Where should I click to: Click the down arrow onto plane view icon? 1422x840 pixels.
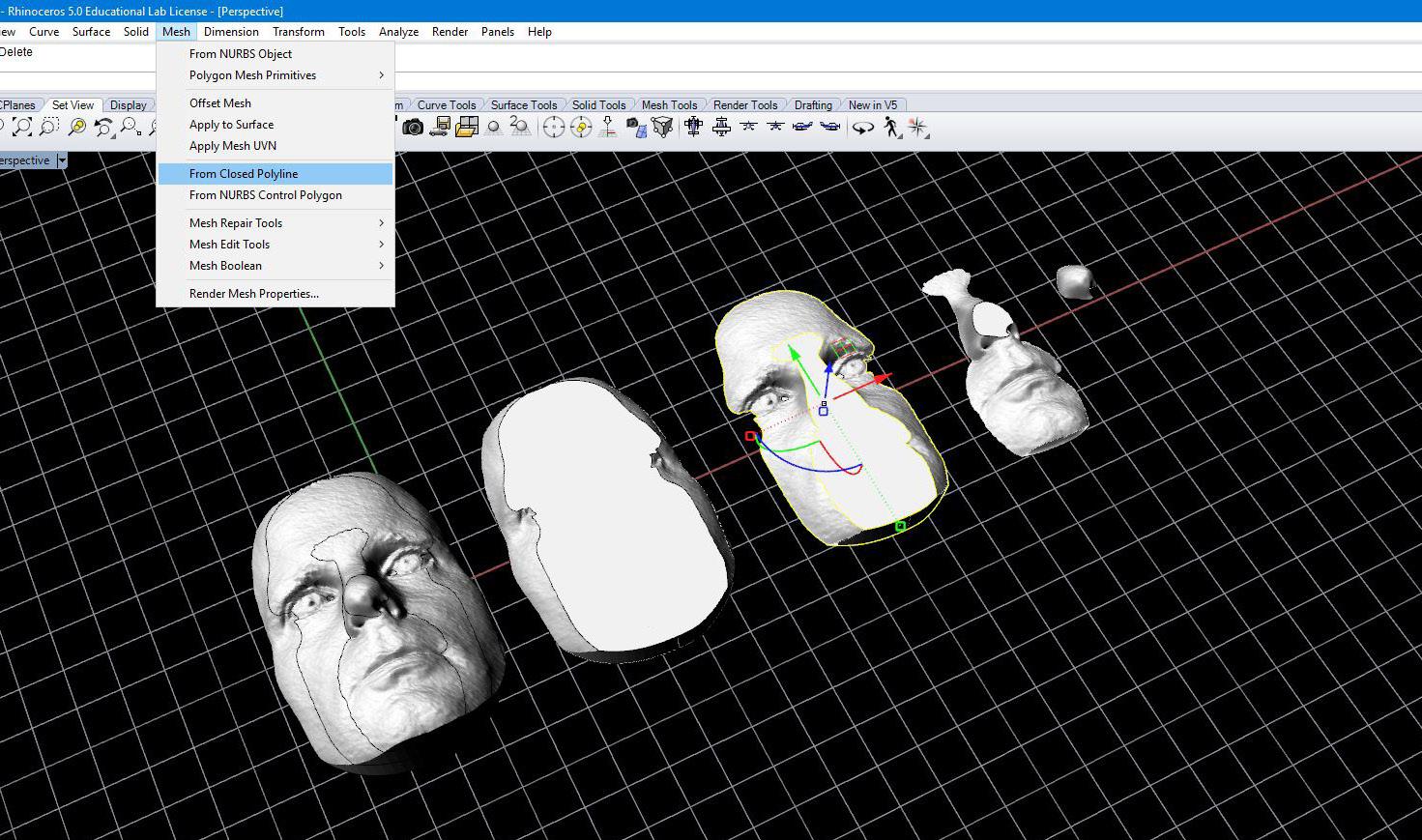pyautogui.click(x=608, y=127)
